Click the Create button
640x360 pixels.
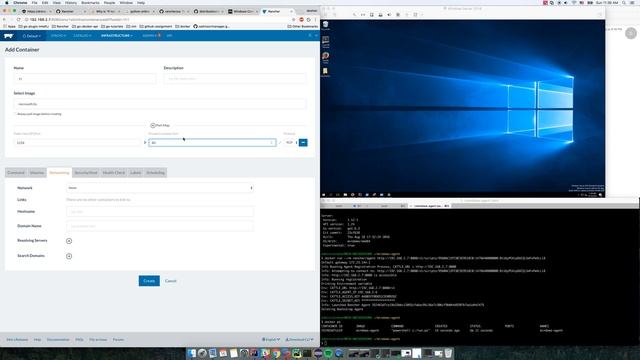149,281
